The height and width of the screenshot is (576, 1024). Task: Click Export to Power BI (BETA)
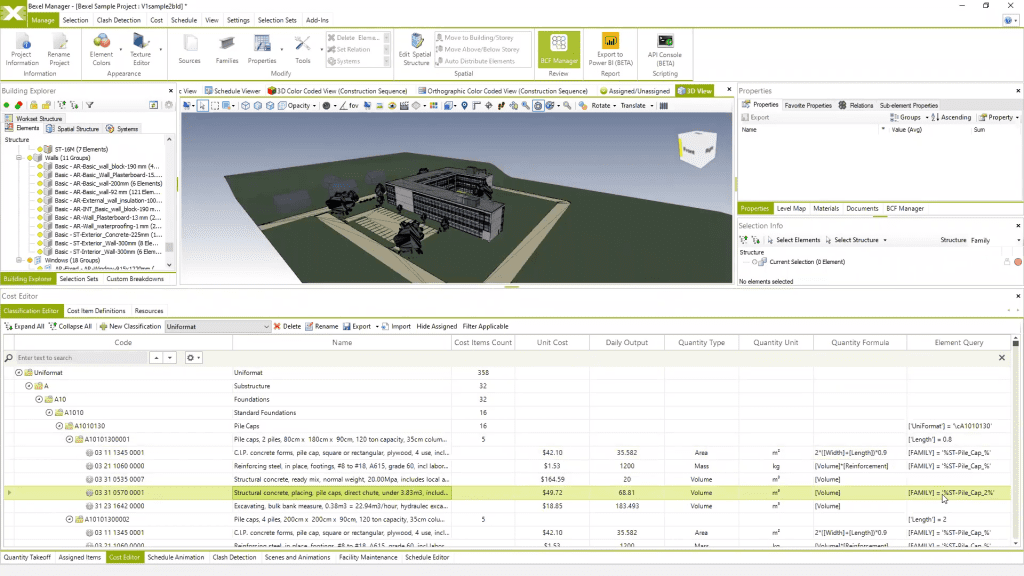click(611, 50)
